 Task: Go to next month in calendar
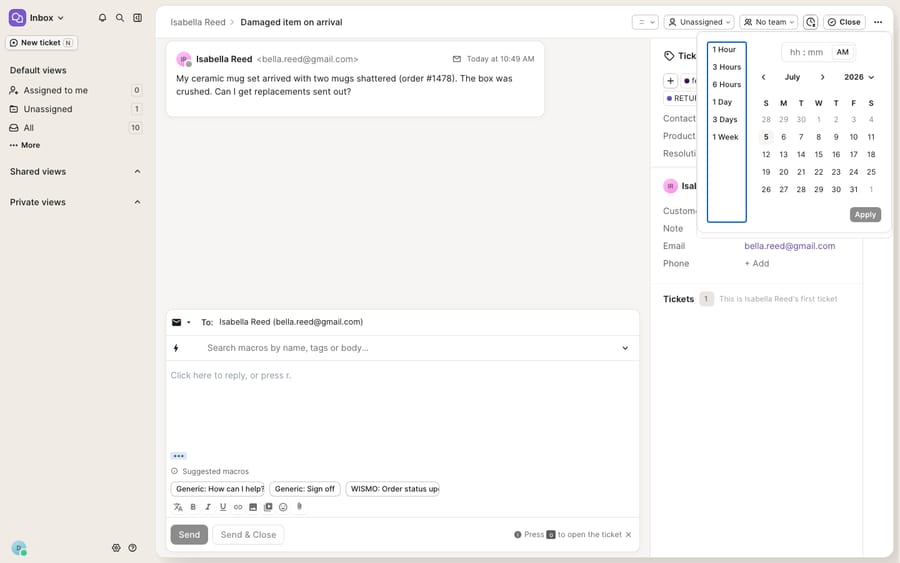(823, 77)
